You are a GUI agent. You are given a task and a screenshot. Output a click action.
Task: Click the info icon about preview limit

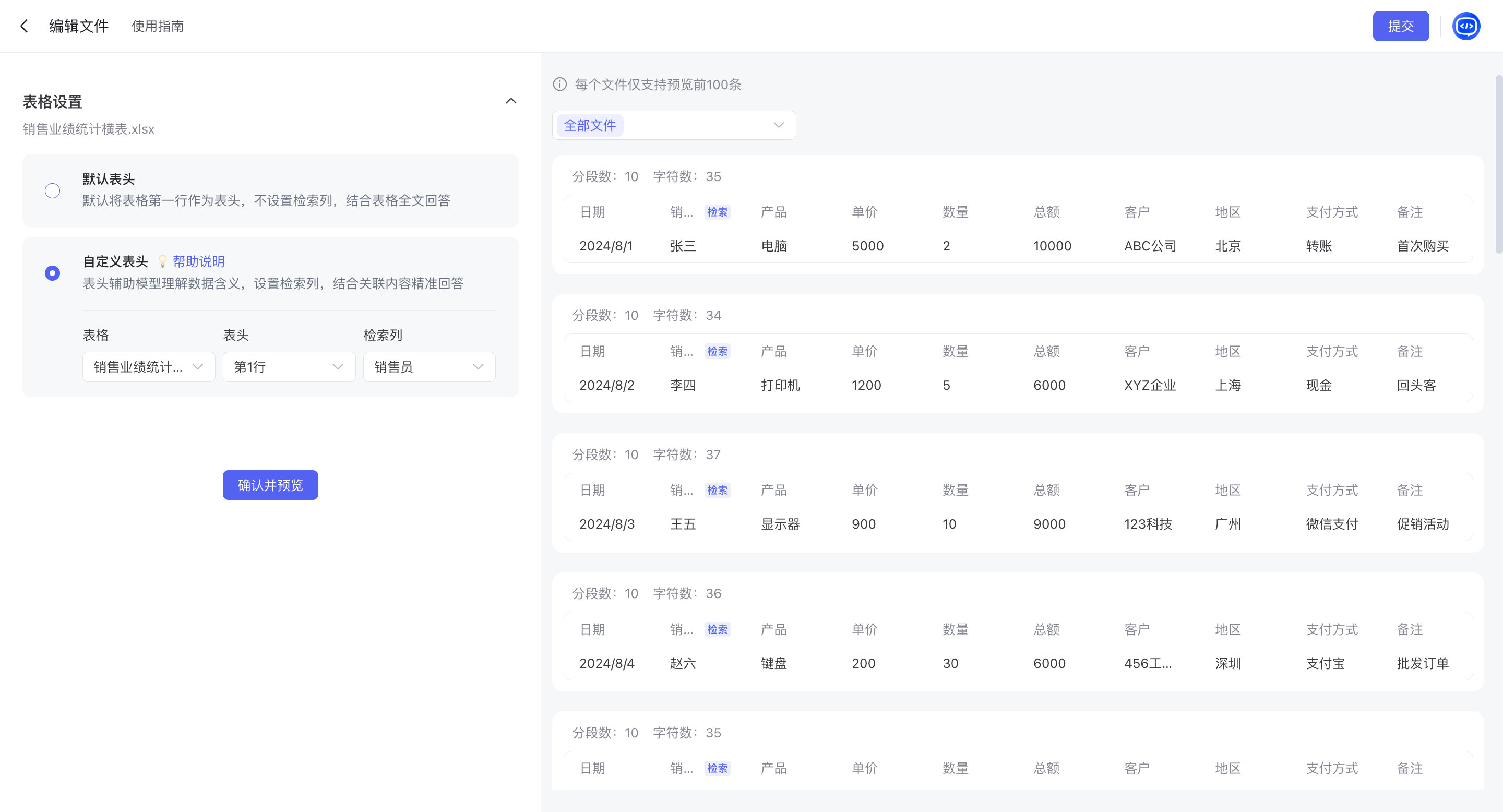(559, 85)
